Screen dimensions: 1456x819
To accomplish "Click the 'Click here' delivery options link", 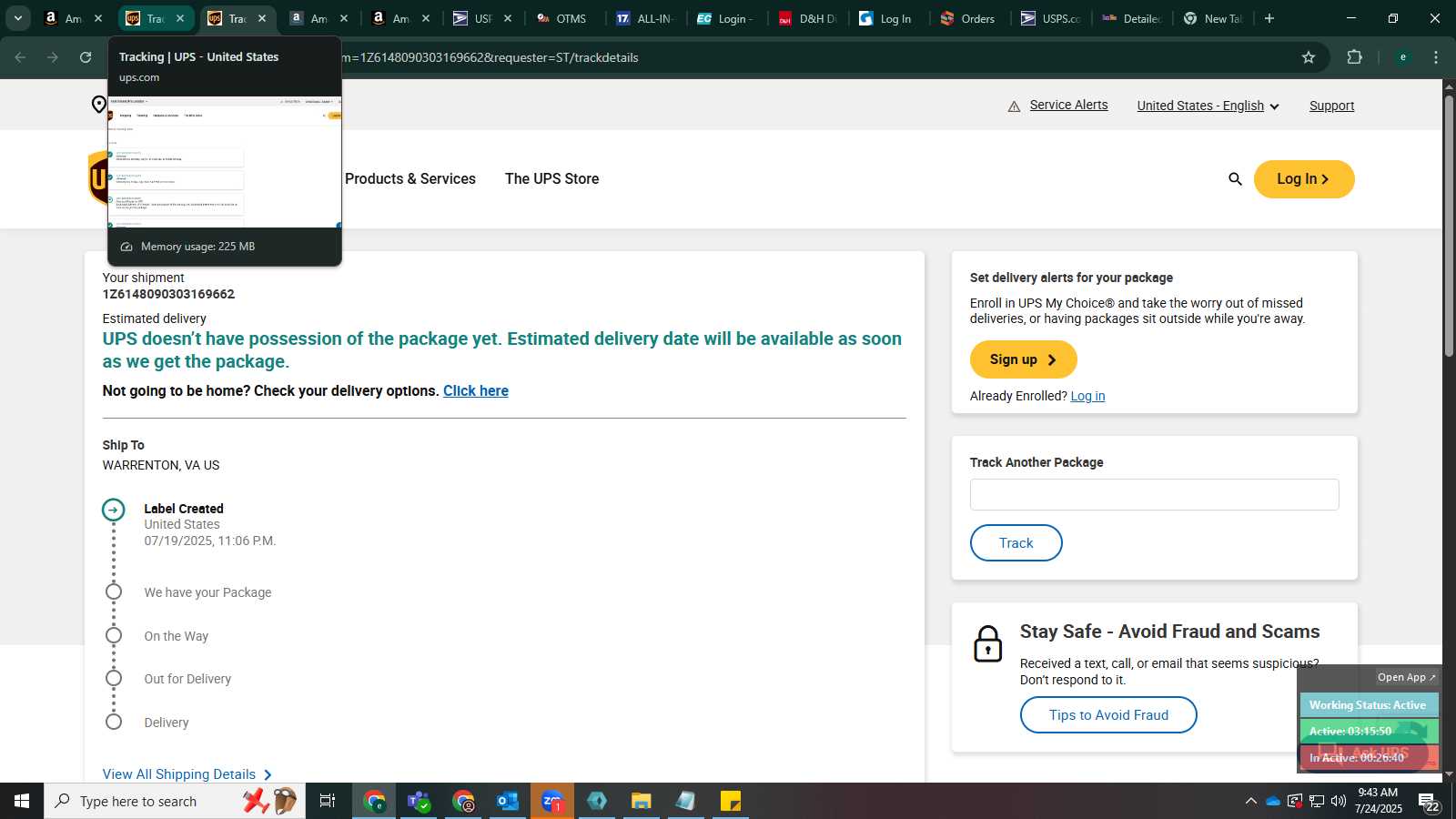I will click(x=476, y=391).
